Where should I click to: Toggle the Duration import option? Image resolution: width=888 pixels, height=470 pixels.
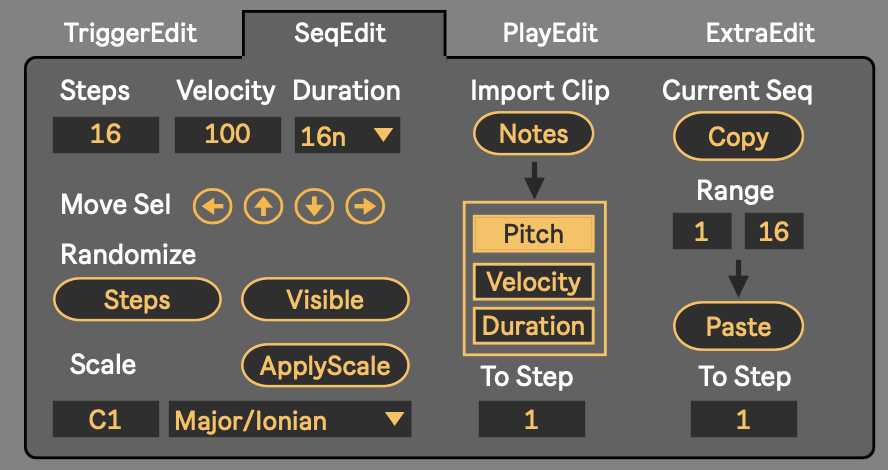[534, 326]
